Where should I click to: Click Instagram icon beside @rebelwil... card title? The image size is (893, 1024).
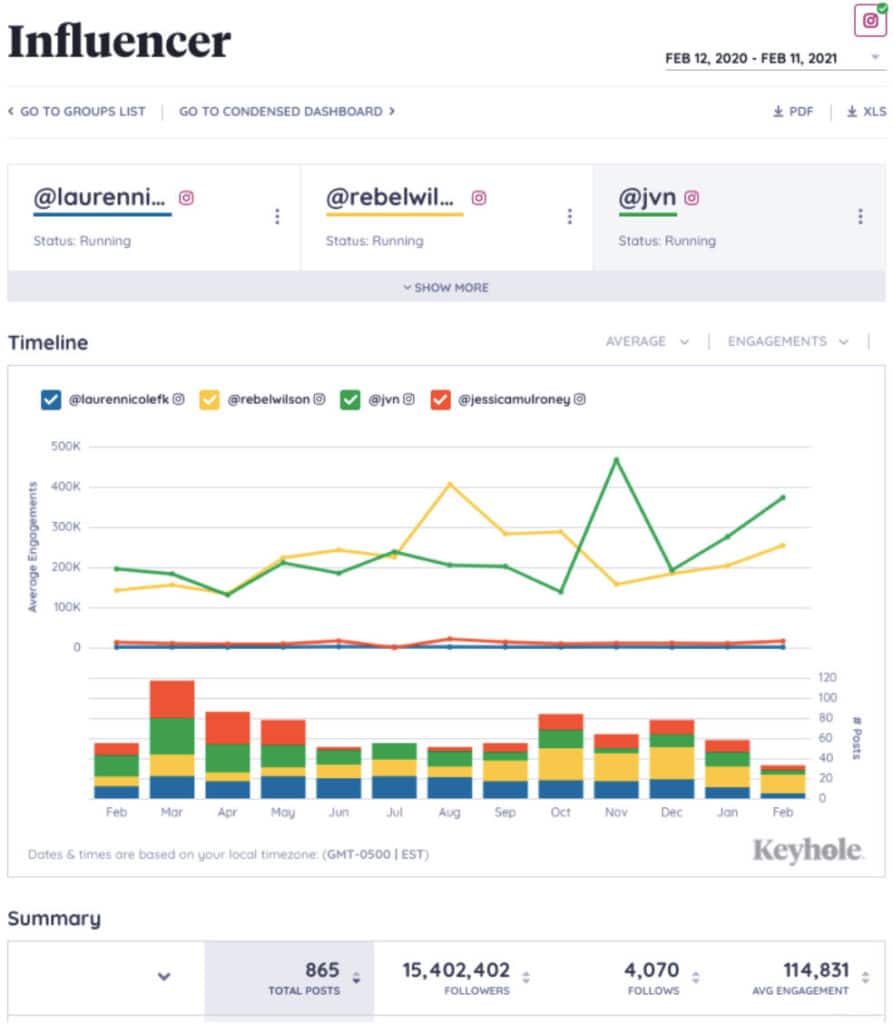point(479,197)
